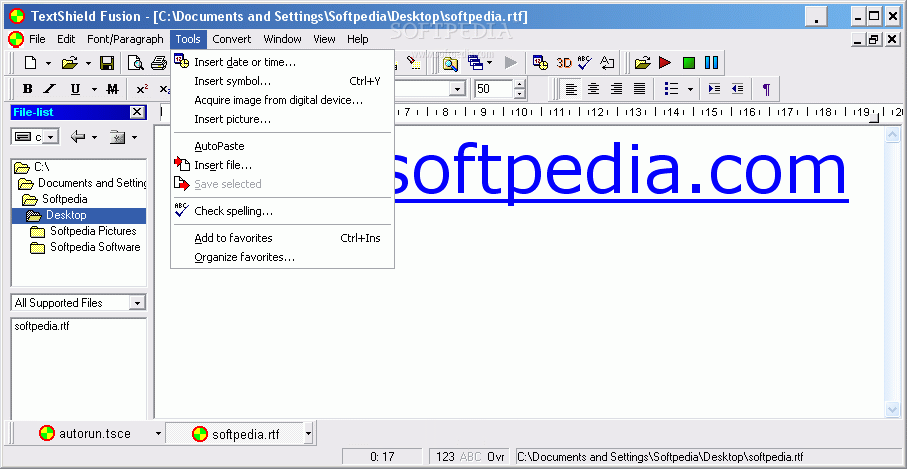
Task: Open a file with the folder toolbar icon
Action: pyautogui.click(x=70, y=62)
